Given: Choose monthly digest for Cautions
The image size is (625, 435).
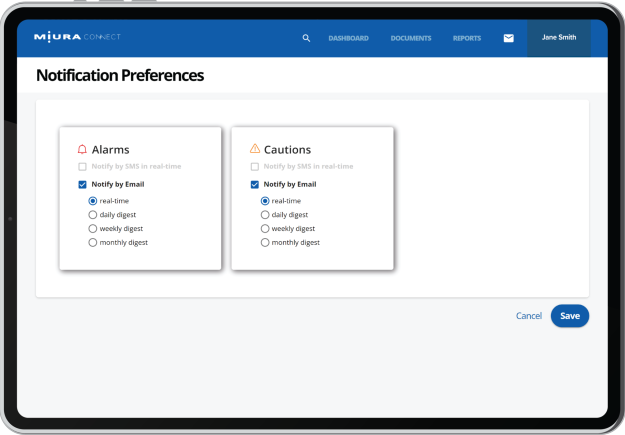Looking at the screenshot, I should coord(265,243).
